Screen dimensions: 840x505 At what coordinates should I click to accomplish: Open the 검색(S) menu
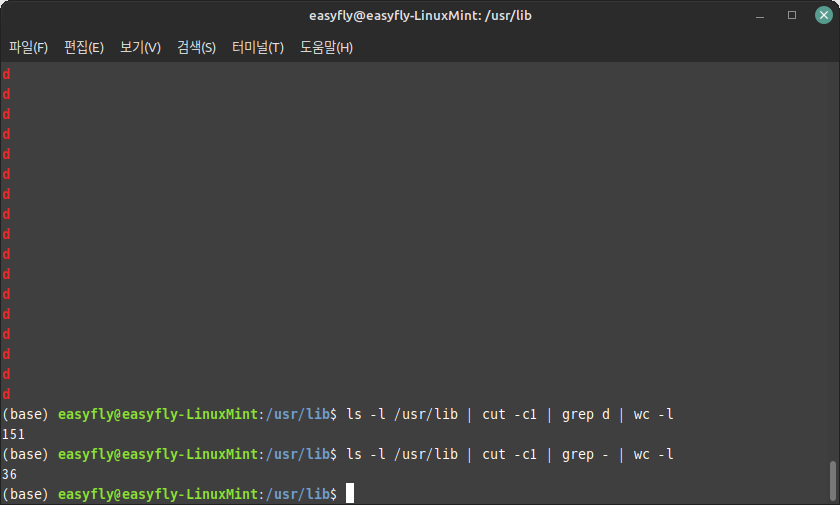[197, 48]
